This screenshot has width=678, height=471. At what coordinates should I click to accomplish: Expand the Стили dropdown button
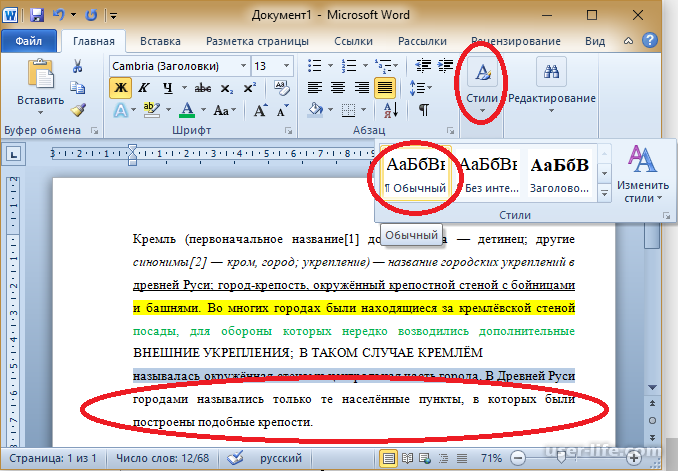click(x=482, y=111)
